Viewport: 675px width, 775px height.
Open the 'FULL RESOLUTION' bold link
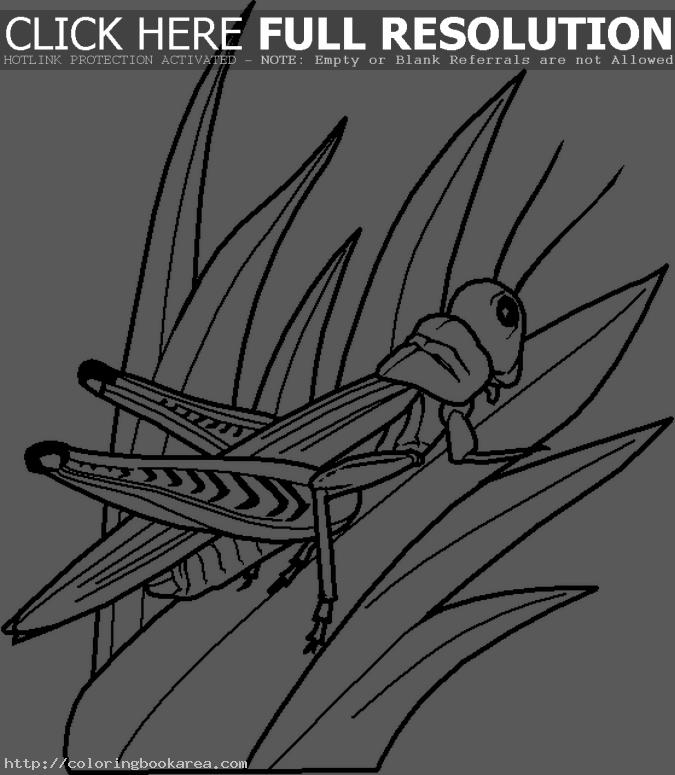pyautogui.click(x=465, y=33)
